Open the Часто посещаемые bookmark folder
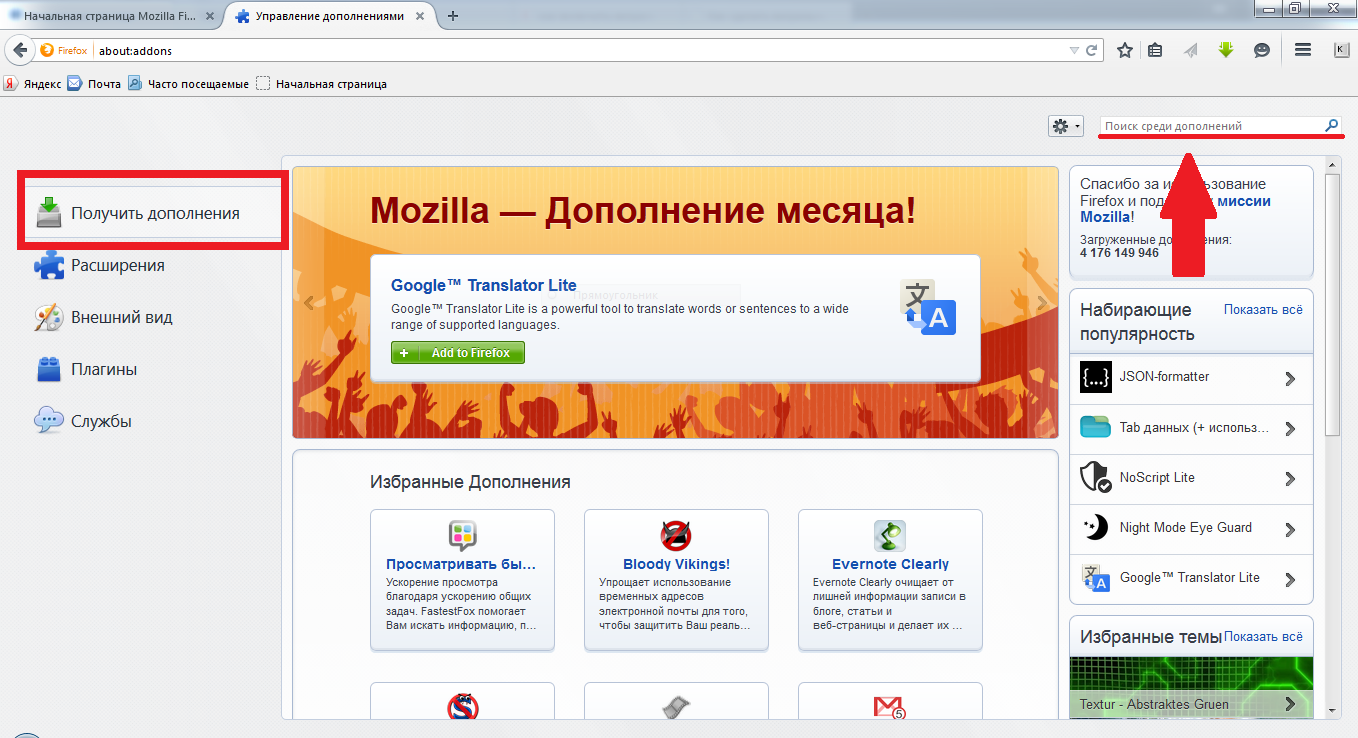The image size is (1358, 738). pyautogui.click(x=188, y=84)
